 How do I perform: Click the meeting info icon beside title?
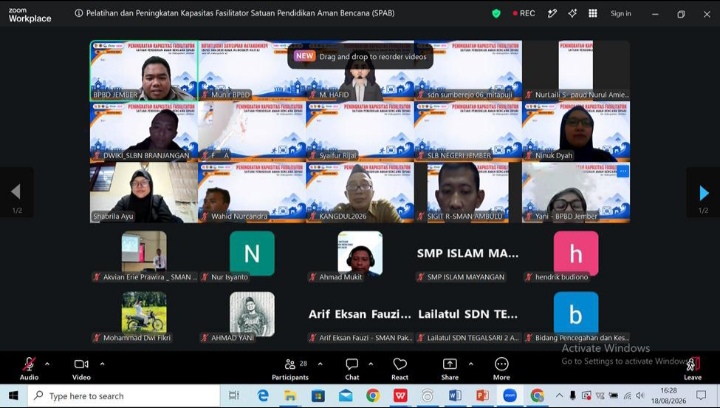(79, 13)
